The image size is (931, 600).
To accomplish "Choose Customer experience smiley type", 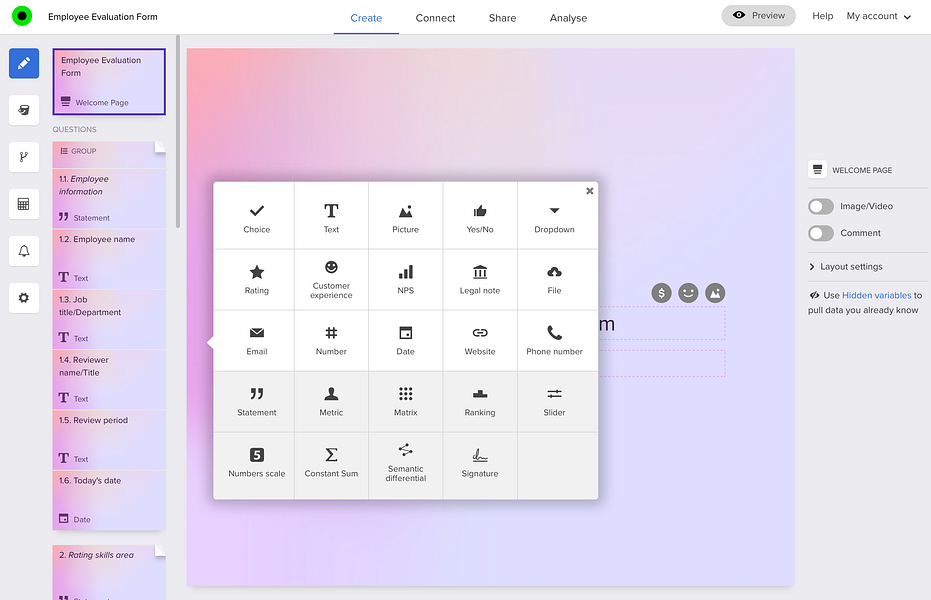I will [331, 280].
